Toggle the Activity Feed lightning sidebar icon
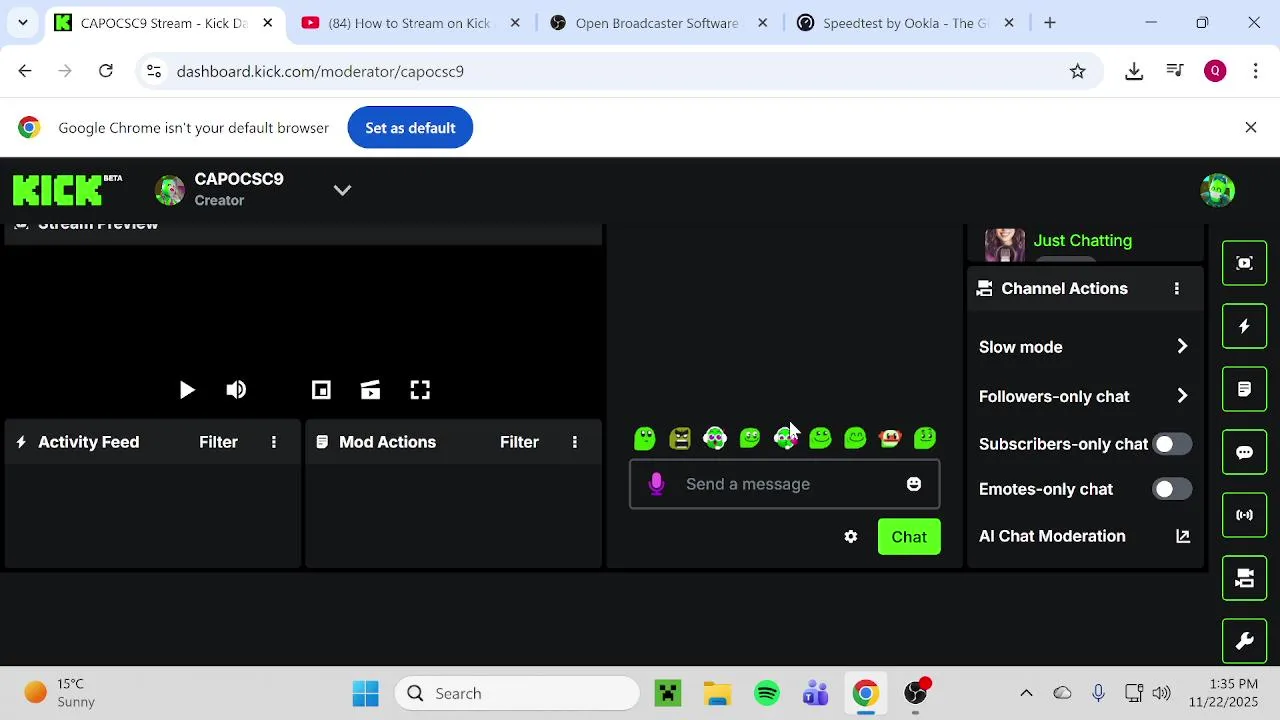Viewport: 1280px width, 720px height. click(1244, 326)
